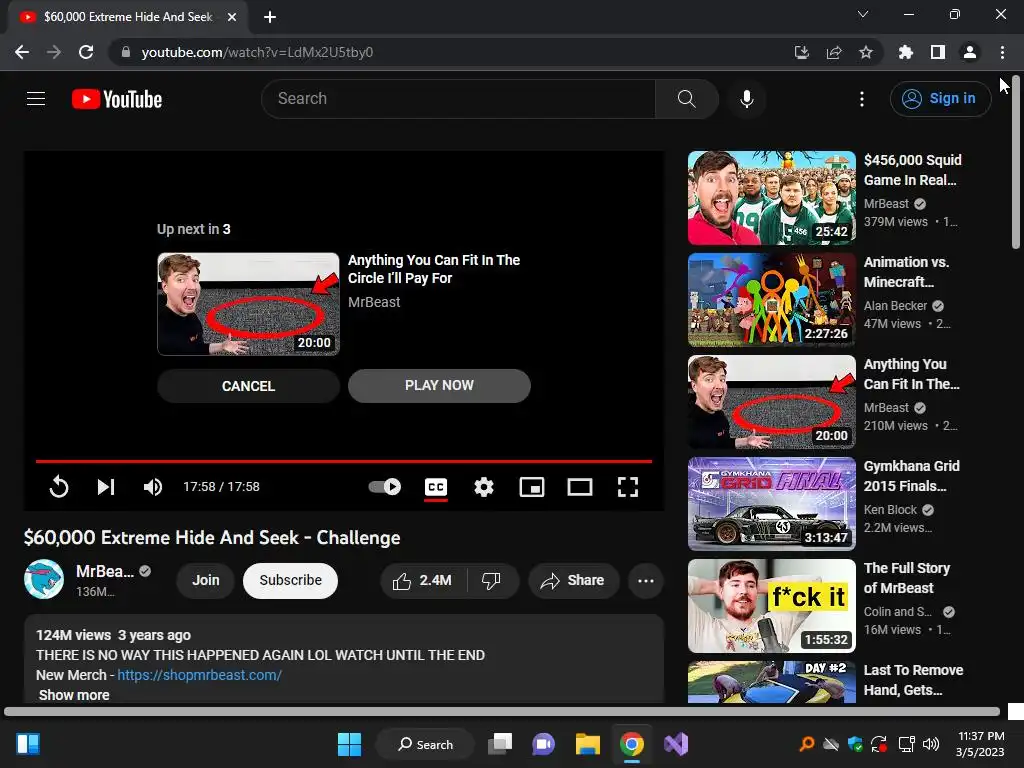Cancel the up next autoplay
Viewport: 1024px width, 768px height.
(248, 386)
